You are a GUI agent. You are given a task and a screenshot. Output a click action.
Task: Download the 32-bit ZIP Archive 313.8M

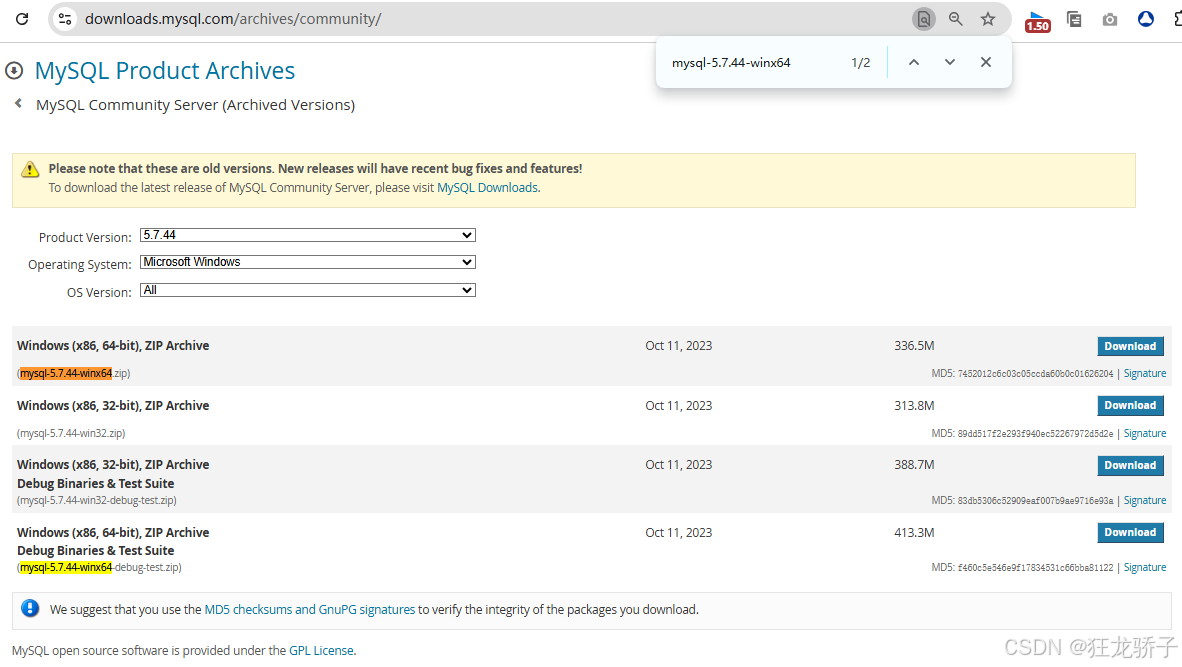tap(1130, 405)
